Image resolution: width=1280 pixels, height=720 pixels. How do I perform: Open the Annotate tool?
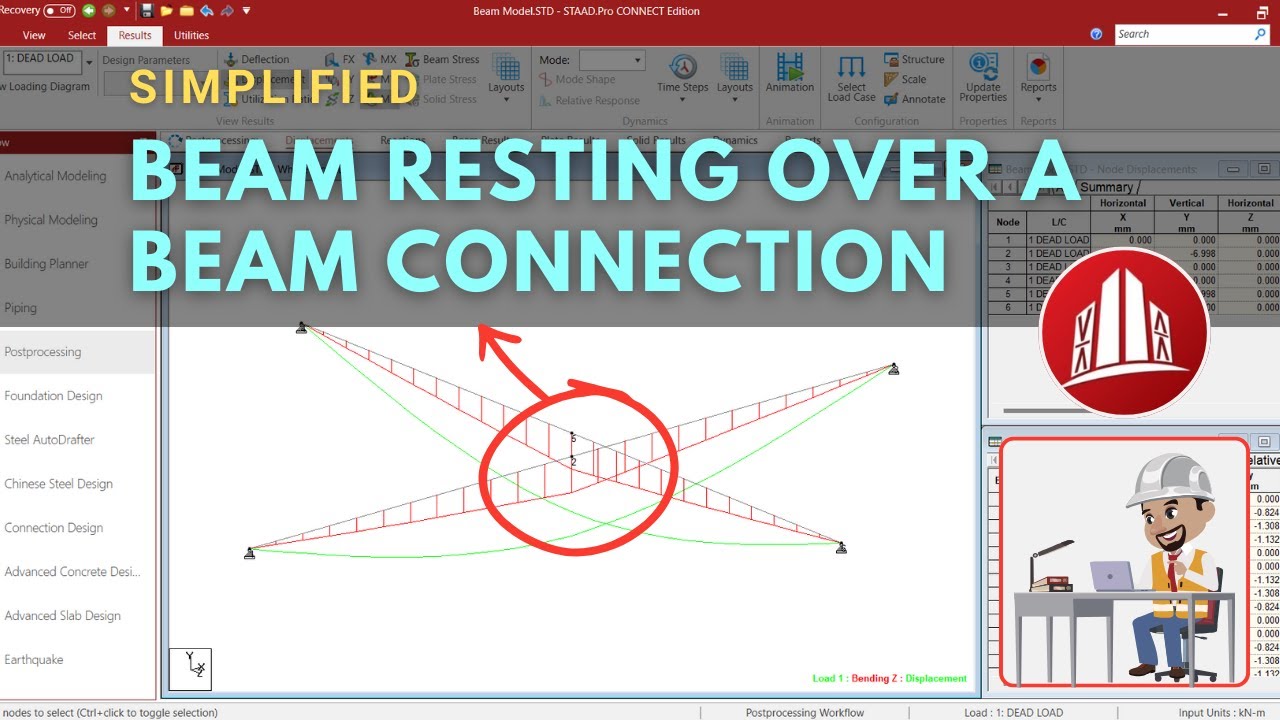[914, 99]
